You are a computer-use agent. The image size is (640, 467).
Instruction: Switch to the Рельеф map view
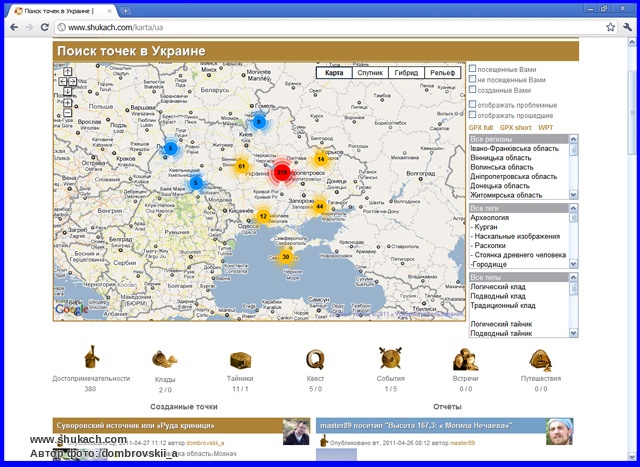point(442,73)
